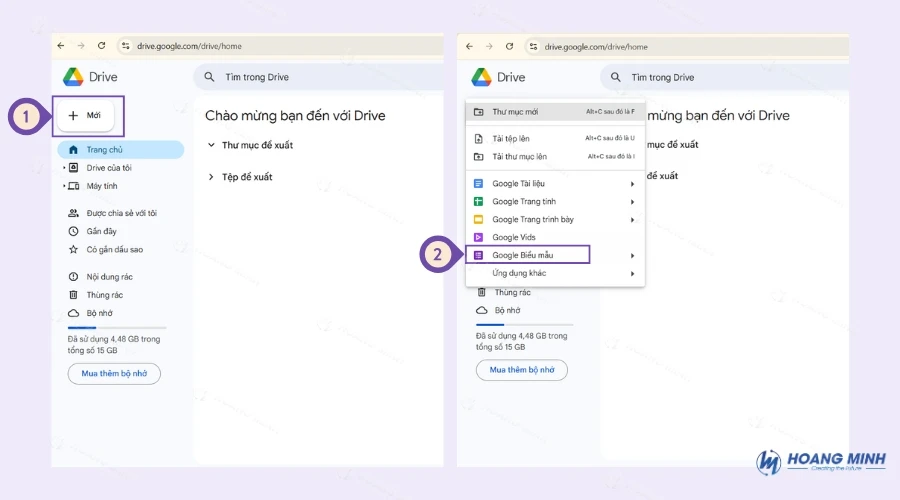Click storage usage bar in left sidebar
The image size is (900, 500).
pos(117,327)
